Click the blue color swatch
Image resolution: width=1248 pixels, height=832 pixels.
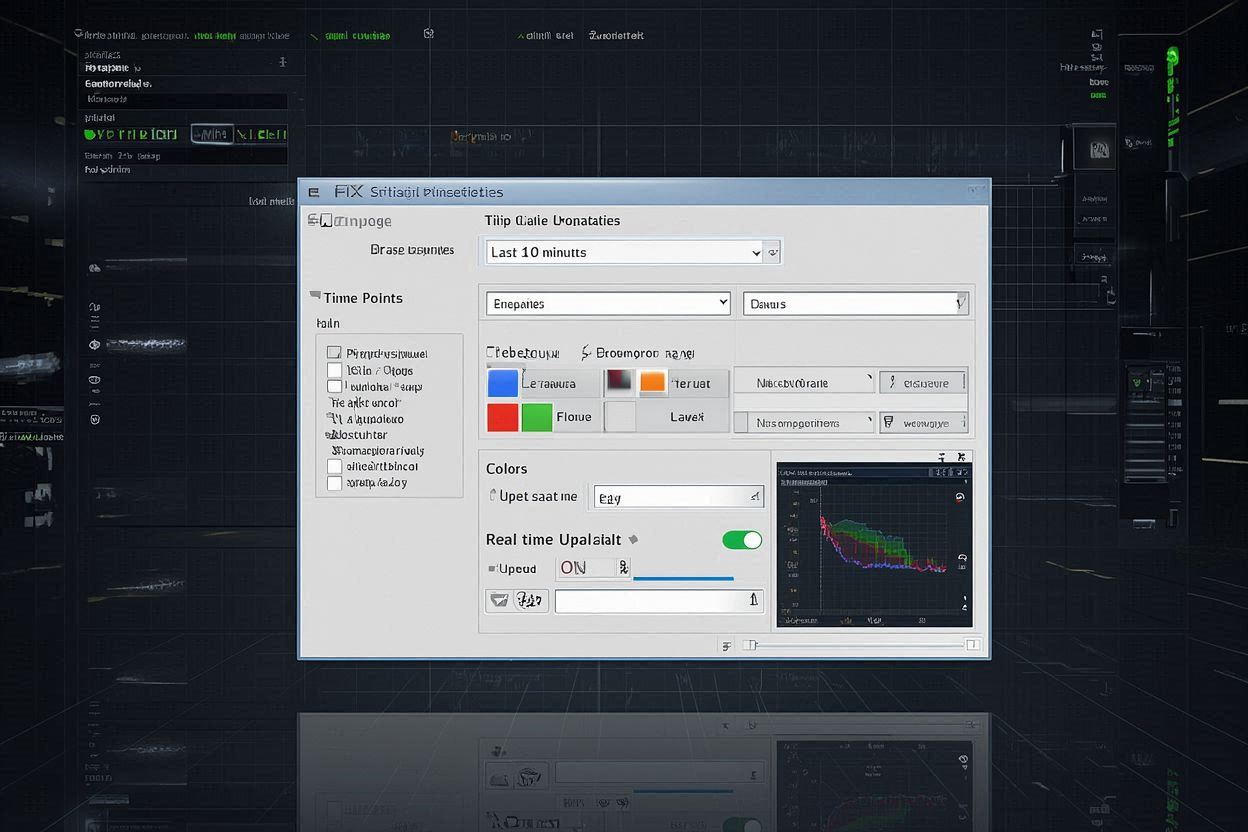(502, 383)
